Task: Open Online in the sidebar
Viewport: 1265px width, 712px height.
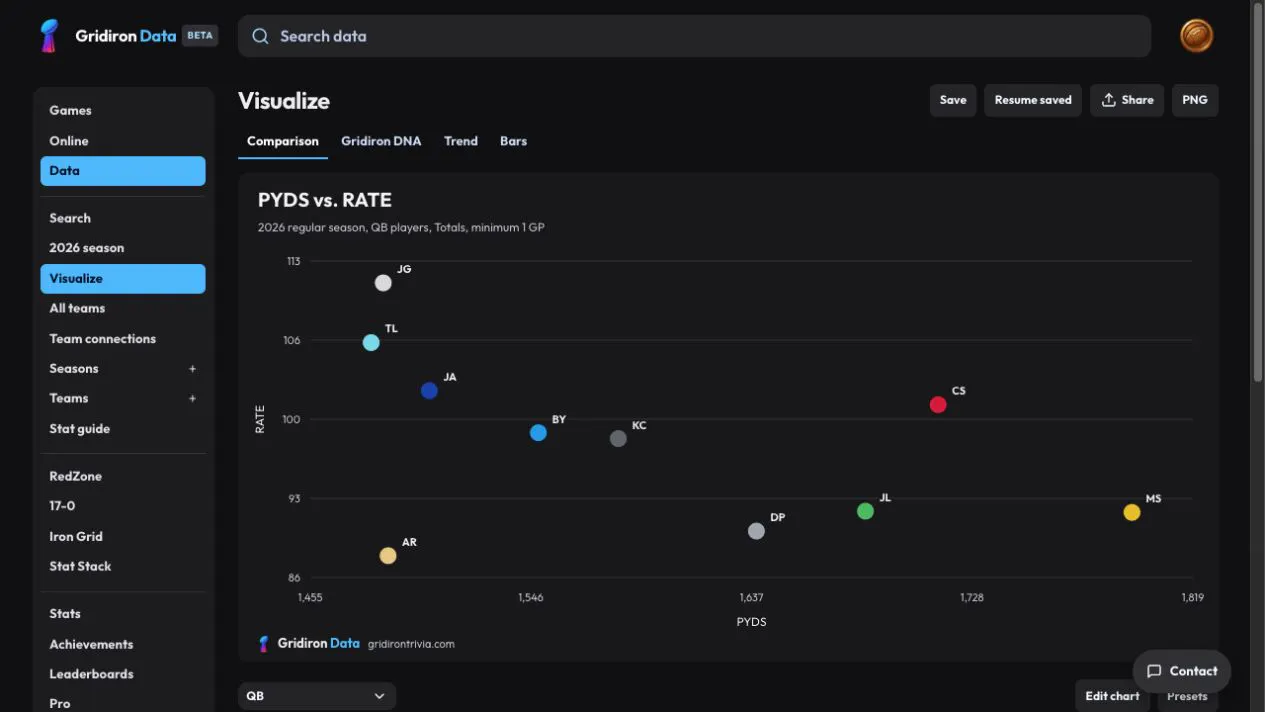Action: pyautogui.click(x=123, y=141)
